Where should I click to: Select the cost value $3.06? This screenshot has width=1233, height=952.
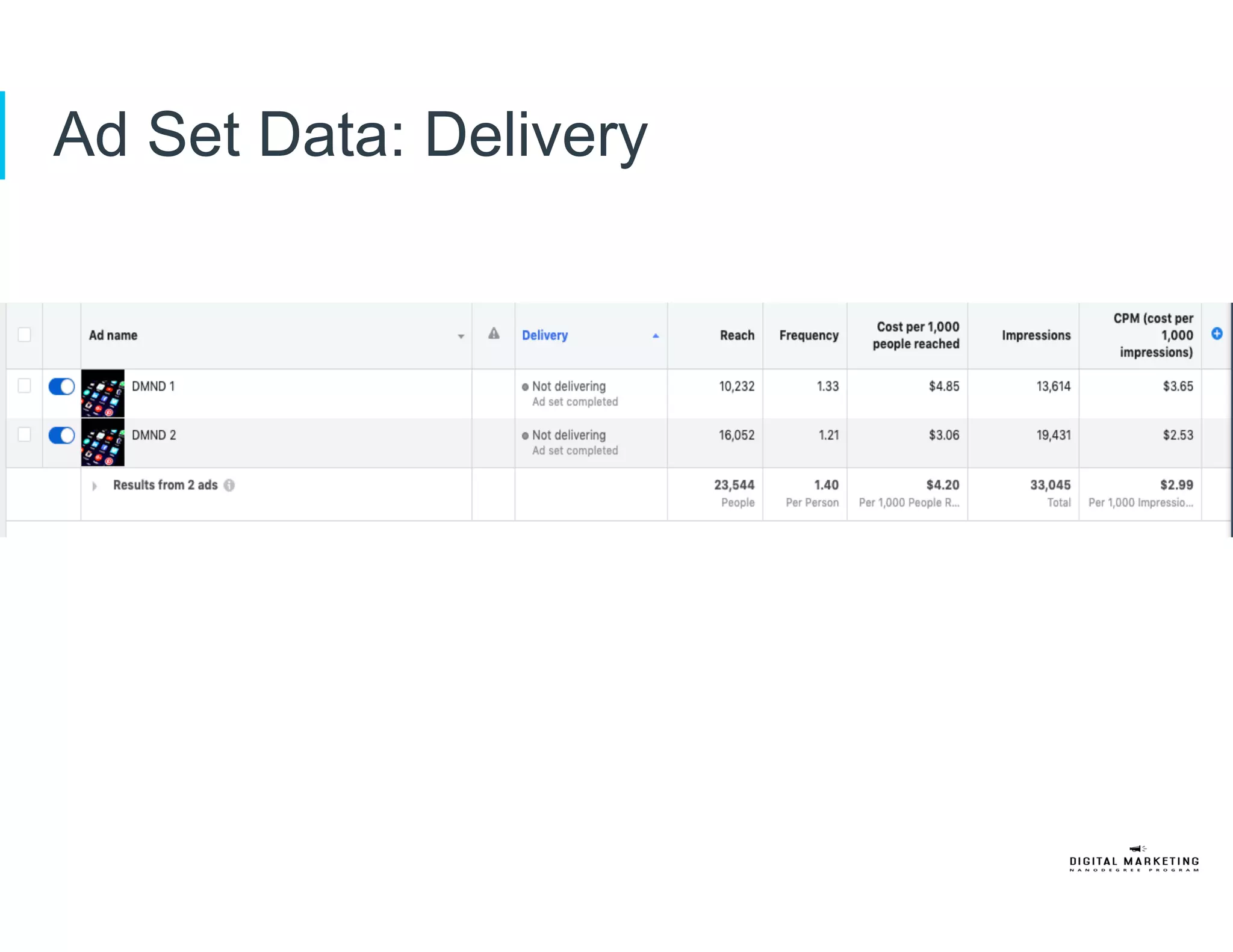pyautogui.click(x=944, y=435)
